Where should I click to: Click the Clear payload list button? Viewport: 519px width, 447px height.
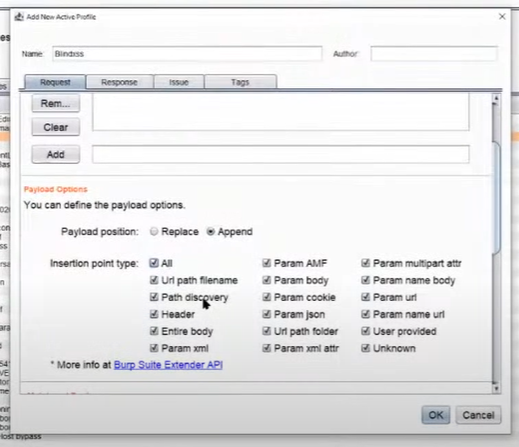56,127
